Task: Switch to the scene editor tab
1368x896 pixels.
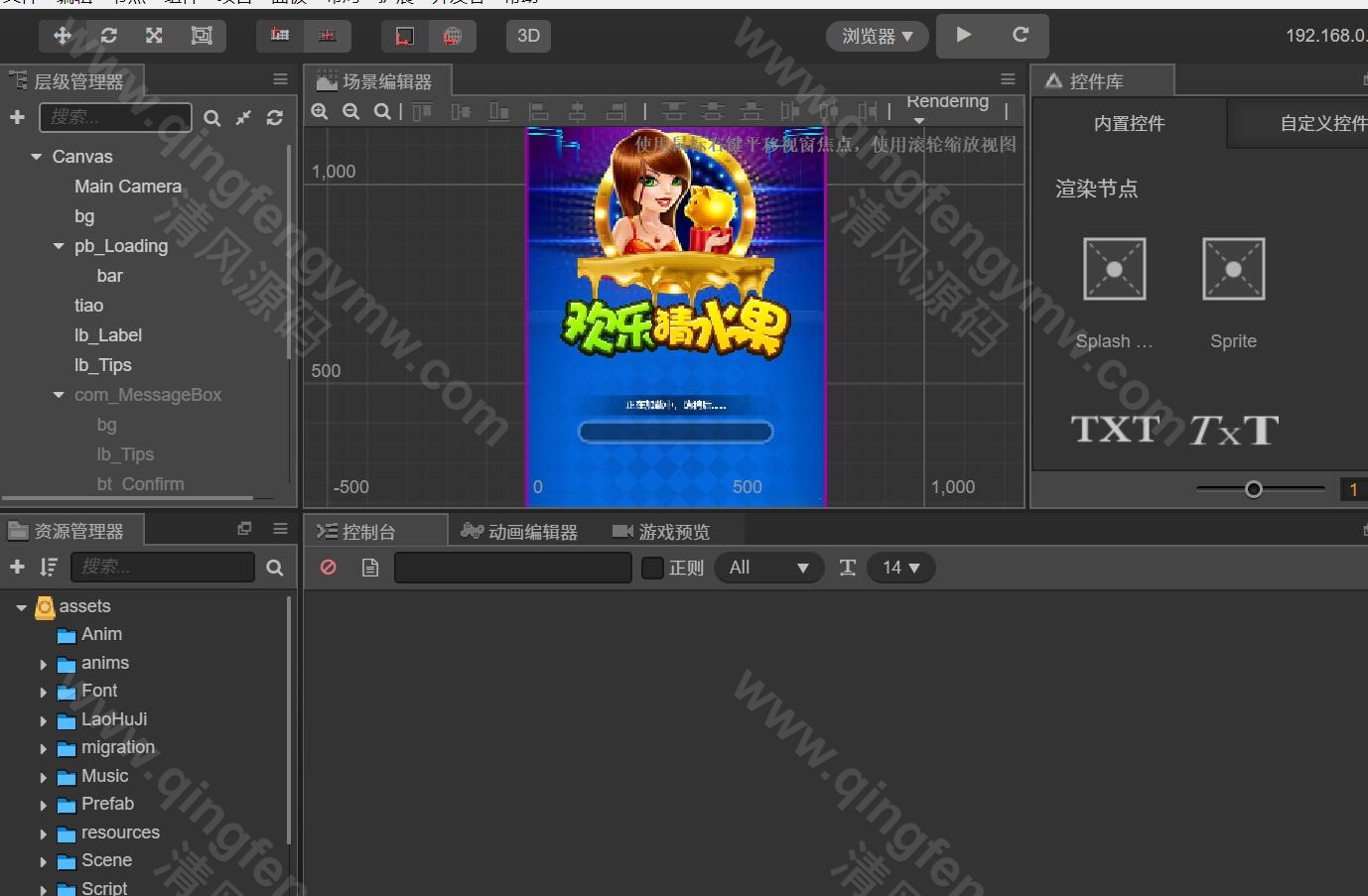Action: (377, 81)
